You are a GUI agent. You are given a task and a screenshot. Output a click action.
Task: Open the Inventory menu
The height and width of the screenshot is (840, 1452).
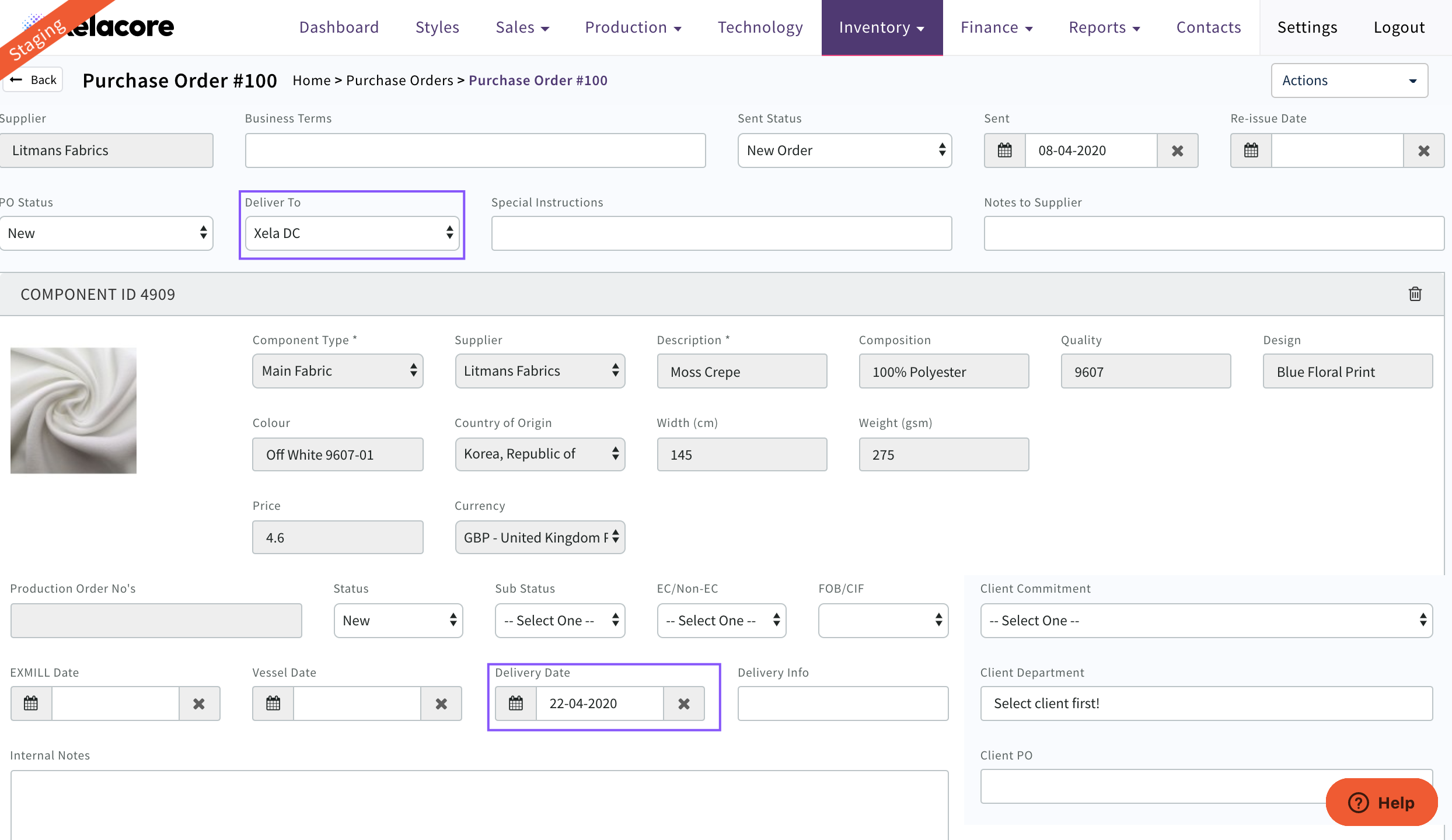tap(882, 27)
